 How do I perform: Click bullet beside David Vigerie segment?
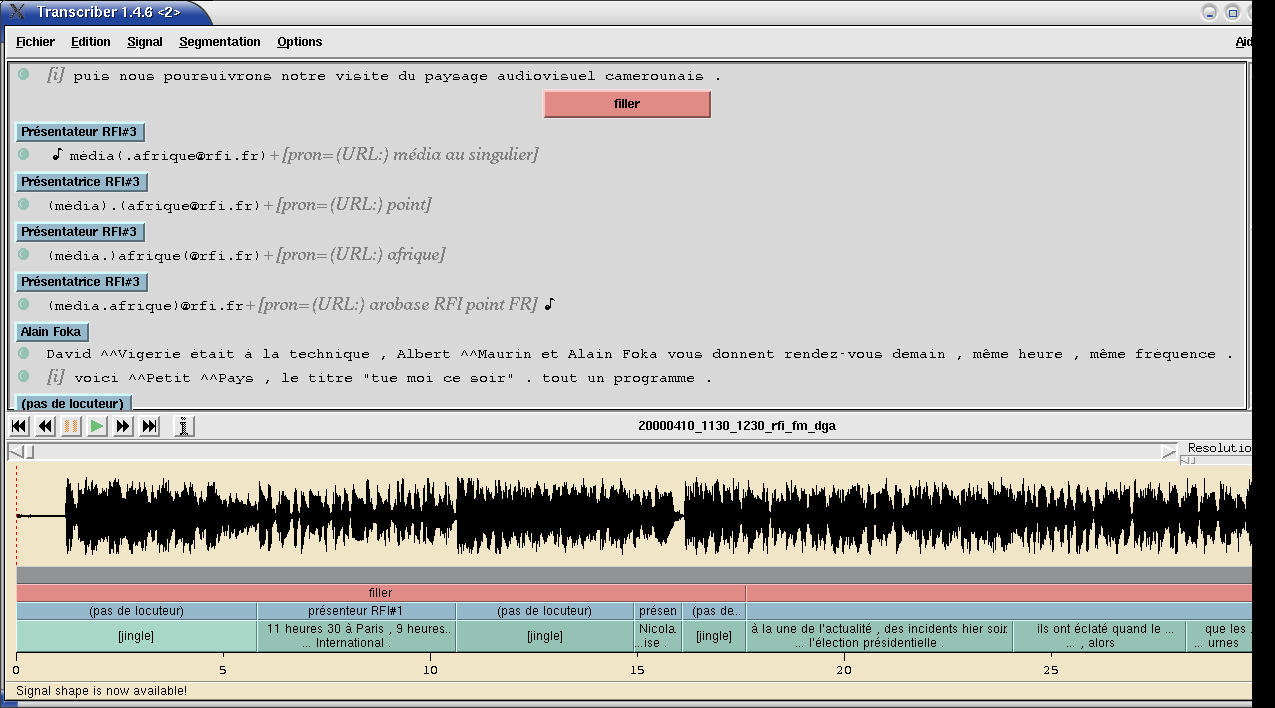pos(24,354)
